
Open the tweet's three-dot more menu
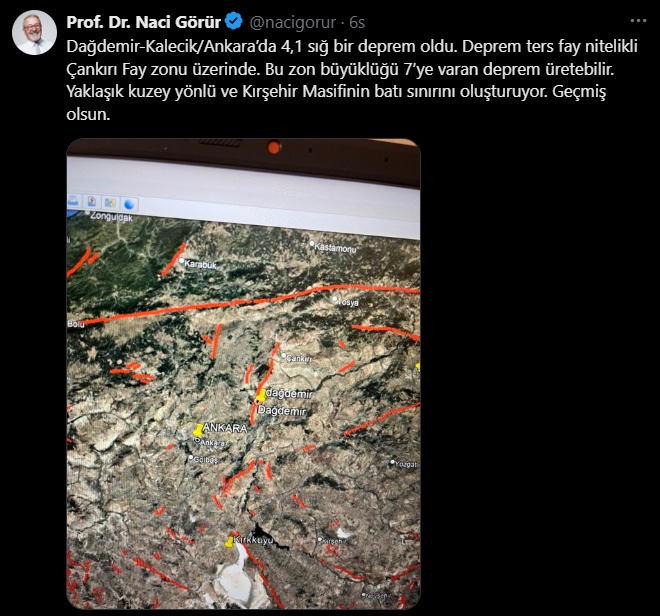(x=638, y=21)
